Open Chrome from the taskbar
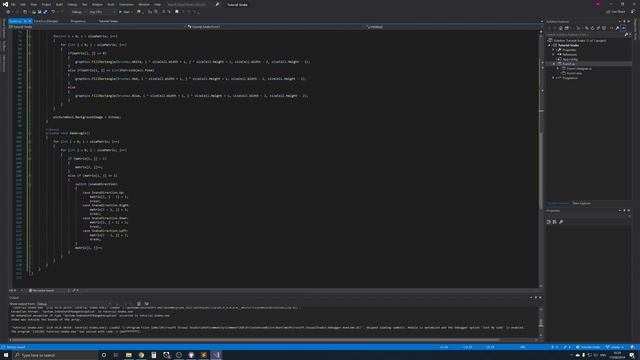The width and height of the screenshot is (640, 360). point(141,355)
